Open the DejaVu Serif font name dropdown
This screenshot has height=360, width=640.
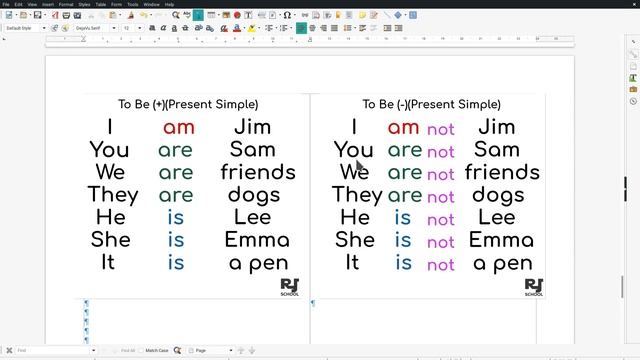pyautogui.click(x=114, y=28)
